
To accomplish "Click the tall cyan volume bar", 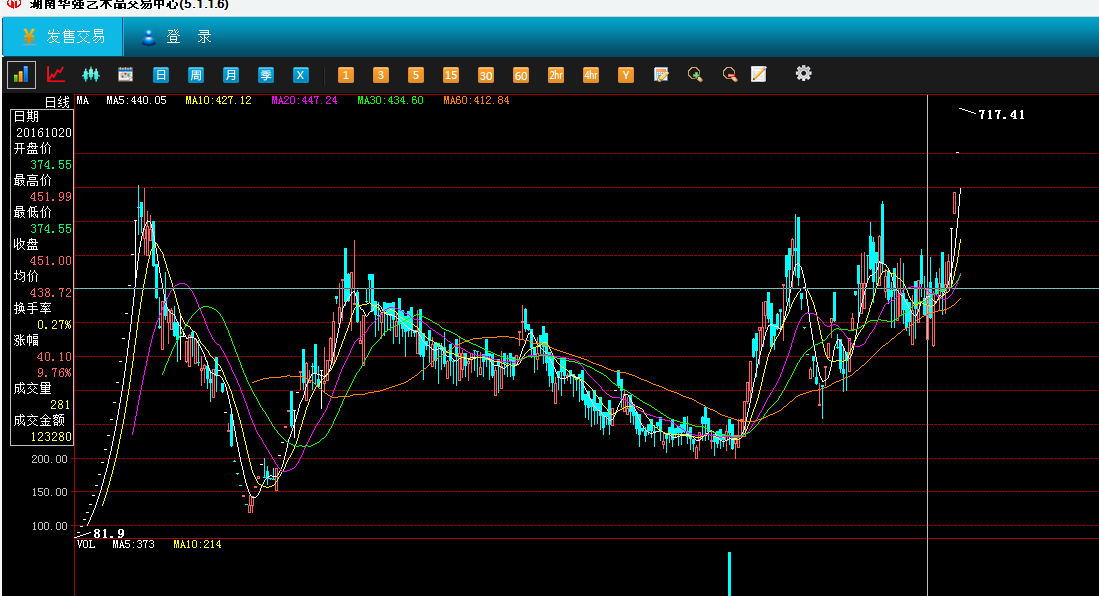I will point(729,574).
